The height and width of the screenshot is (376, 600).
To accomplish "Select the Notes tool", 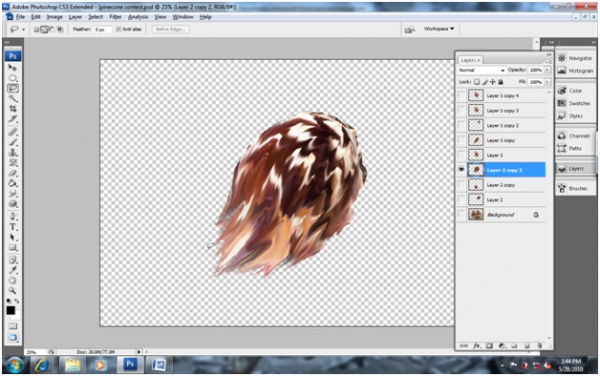I will (x=13, y=260).
